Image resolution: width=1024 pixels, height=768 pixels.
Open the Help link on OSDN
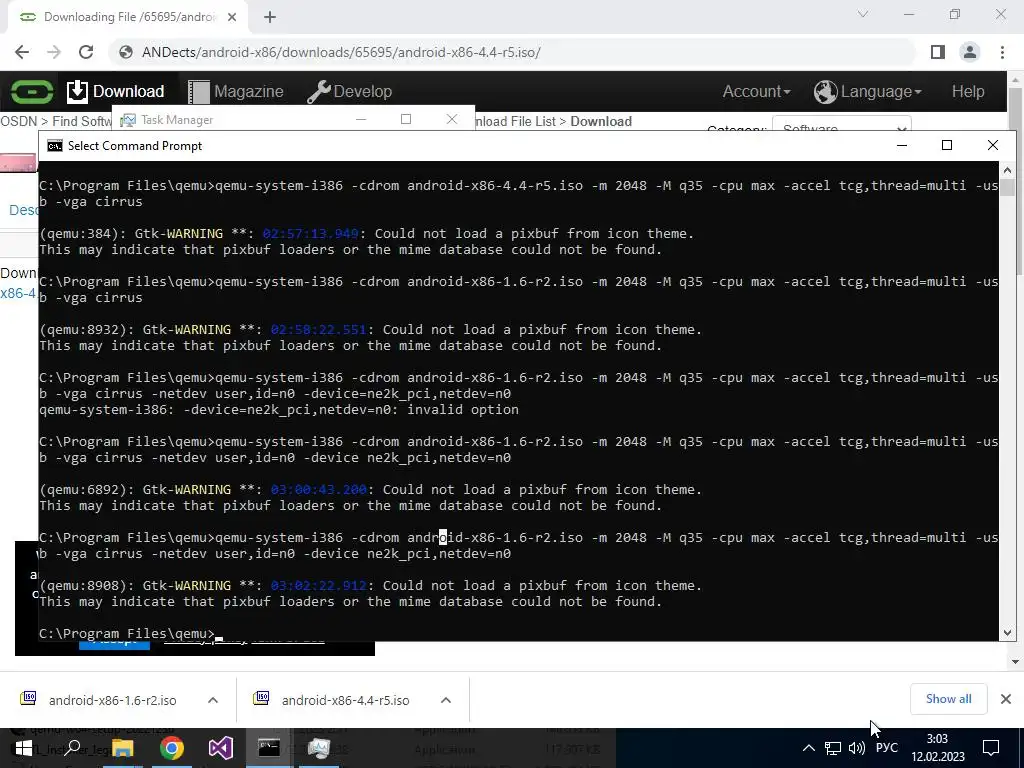(x=968, y=91)
